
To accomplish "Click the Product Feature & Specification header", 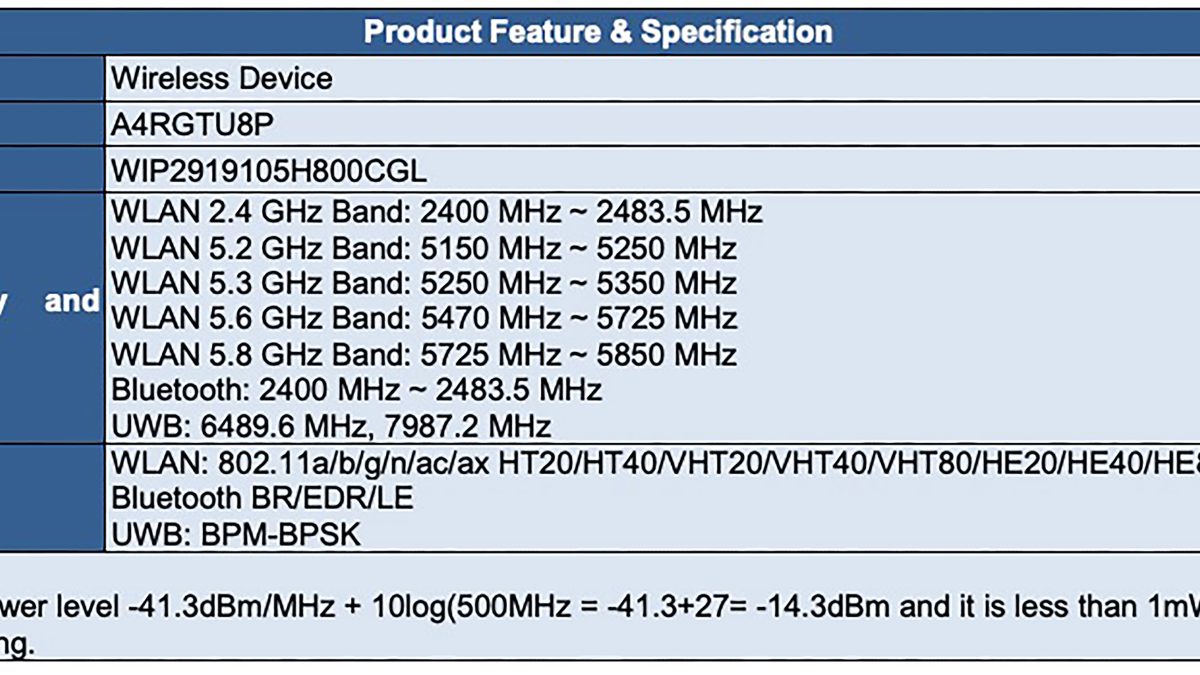I will 598,31.
